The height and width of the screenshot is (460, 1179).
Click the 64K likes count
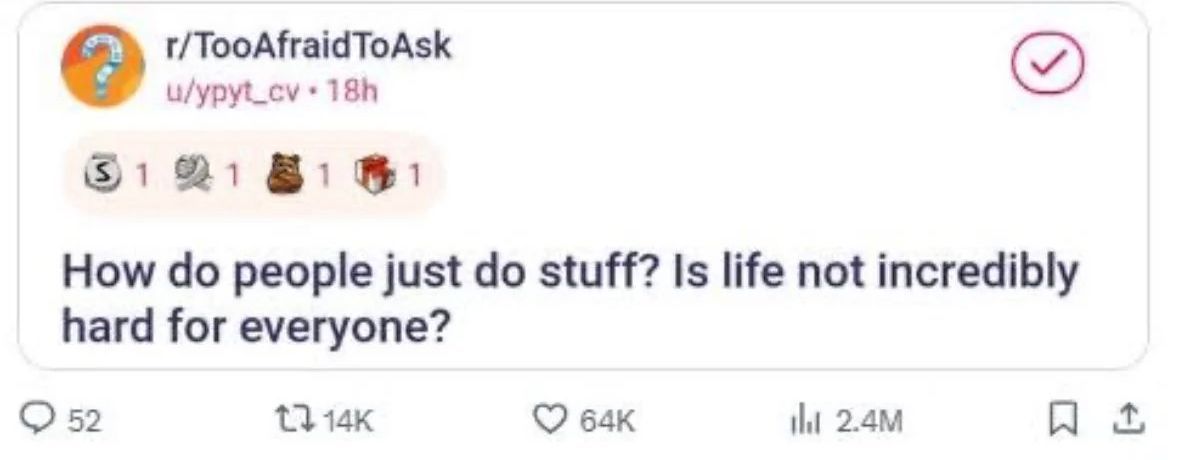pos(608,422)
